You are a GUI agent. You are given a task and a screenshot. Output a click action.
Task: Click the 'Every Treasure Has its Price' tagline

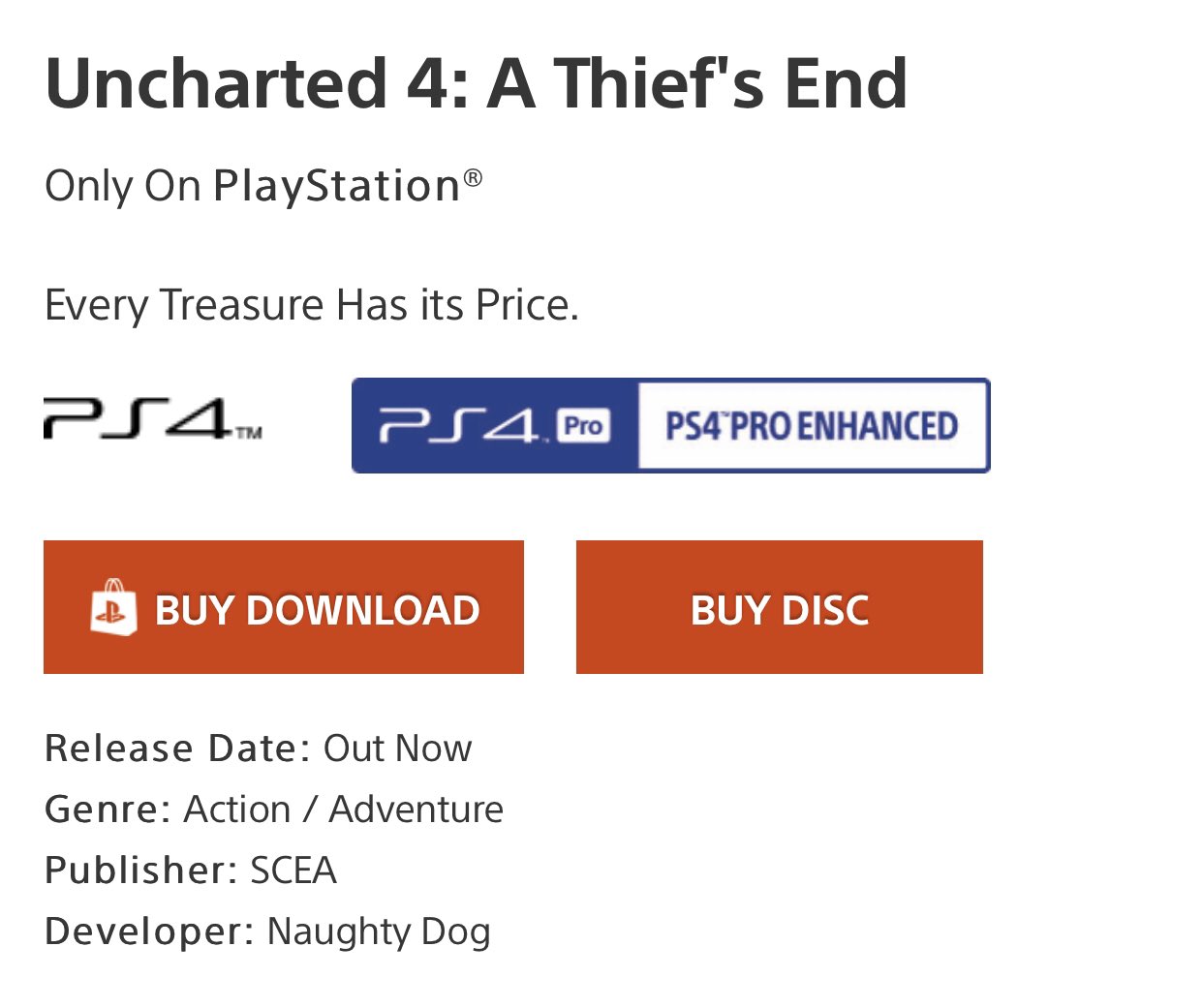point(311,305)
